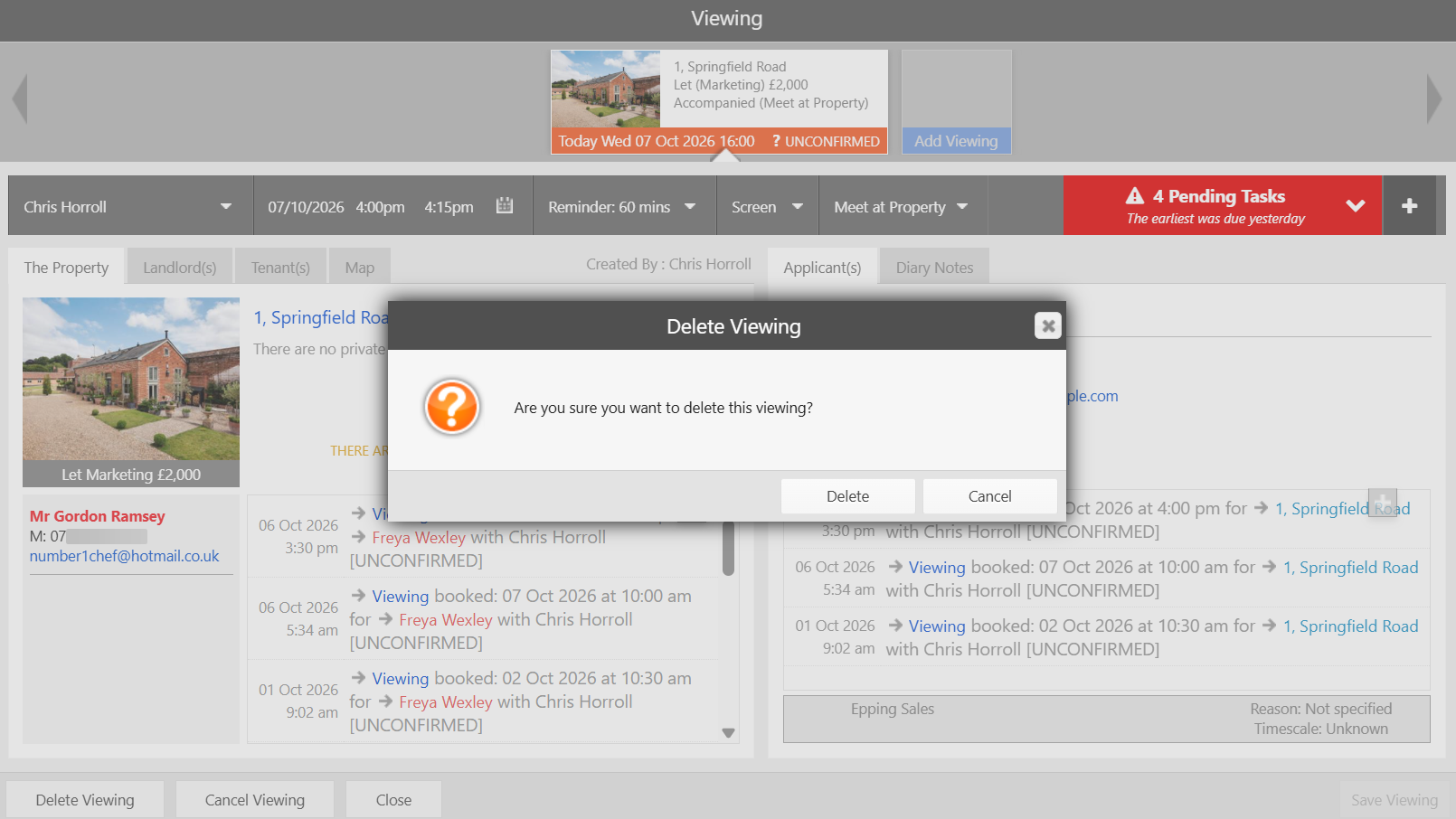Click the Cancel Viewing bottom button
This screenshot has height=819, width=1456.
[255, 800]
